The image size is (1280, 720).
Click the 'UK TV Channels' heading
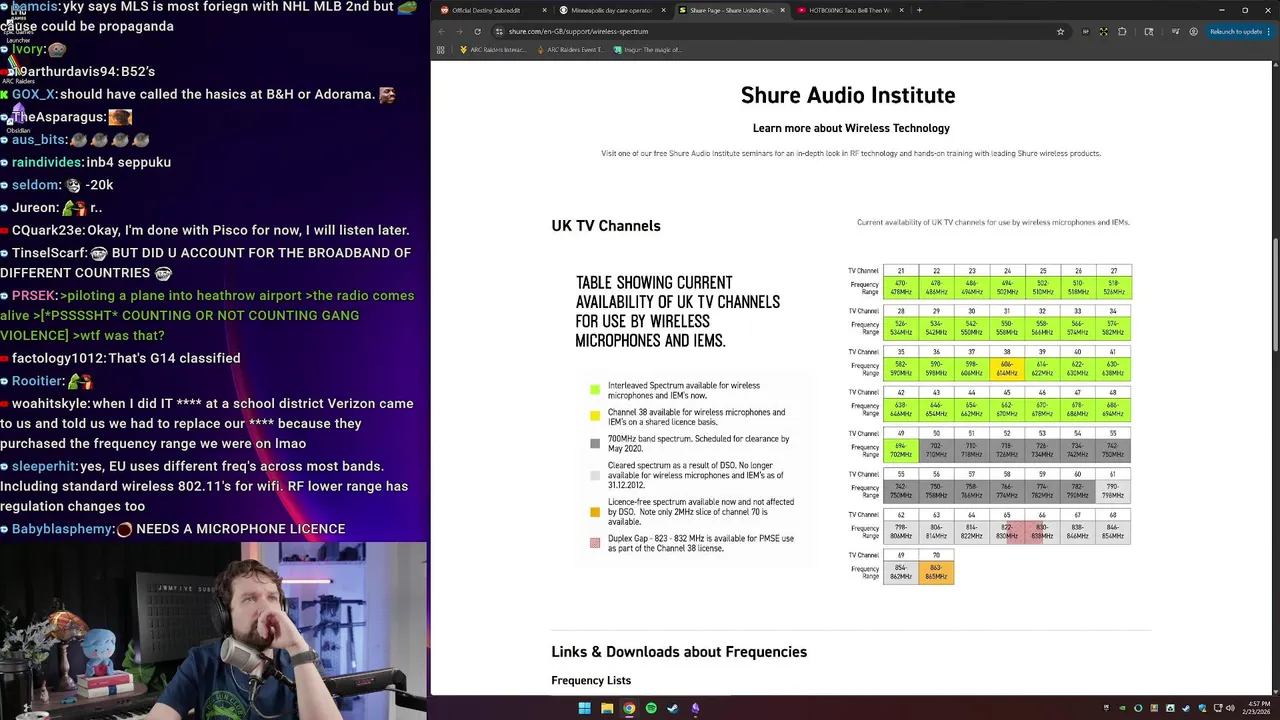[606, 226]
